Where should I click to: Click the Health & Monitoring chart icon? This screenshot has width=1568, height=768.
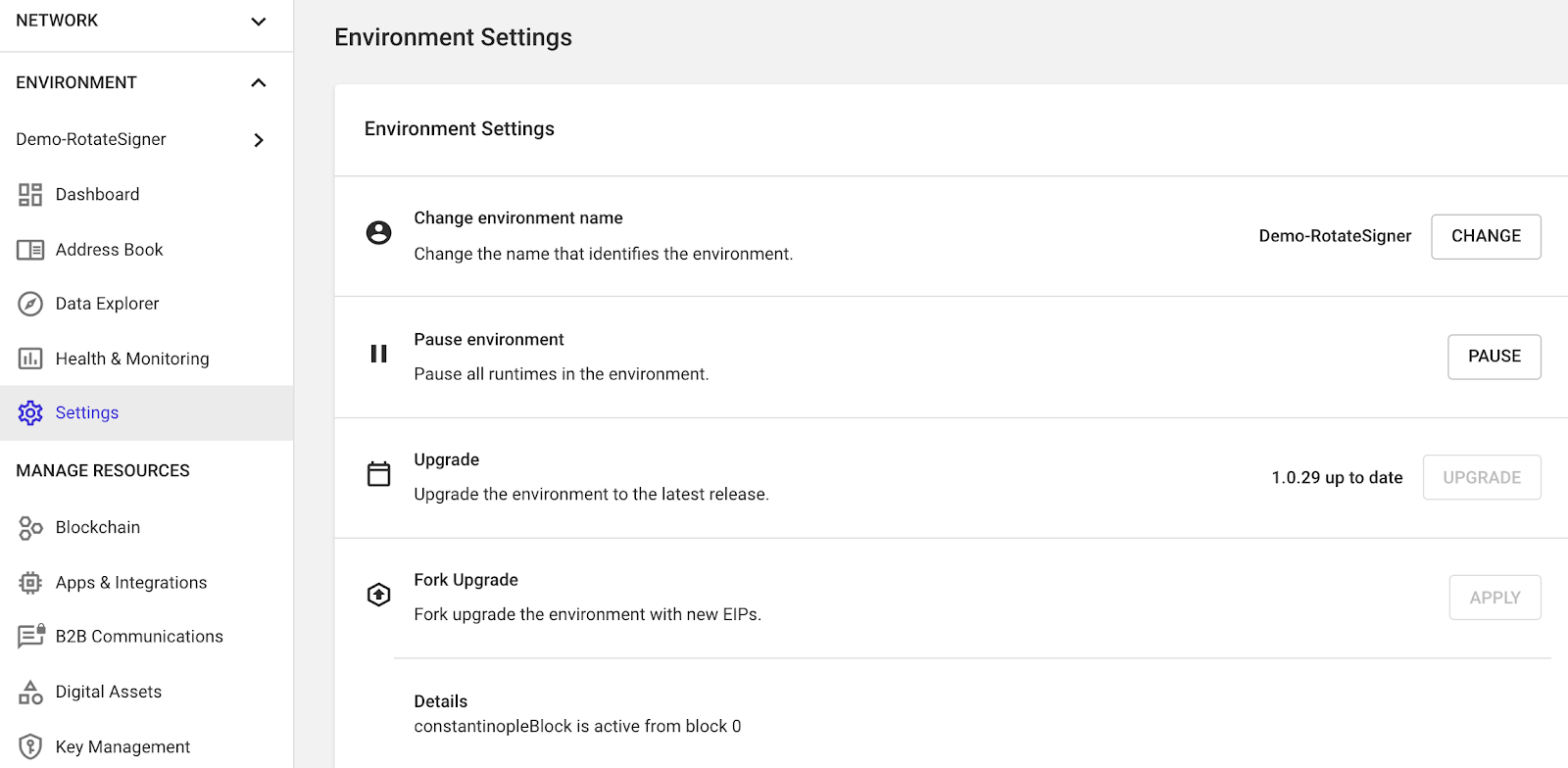[30, 359]
